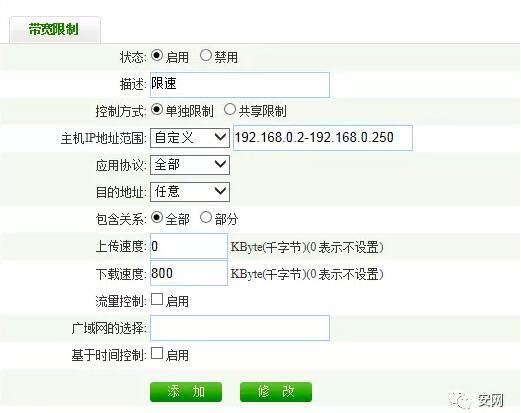521x413 pixels.
Task: Select 部分 for 包含关系
Action: (206, 218)
